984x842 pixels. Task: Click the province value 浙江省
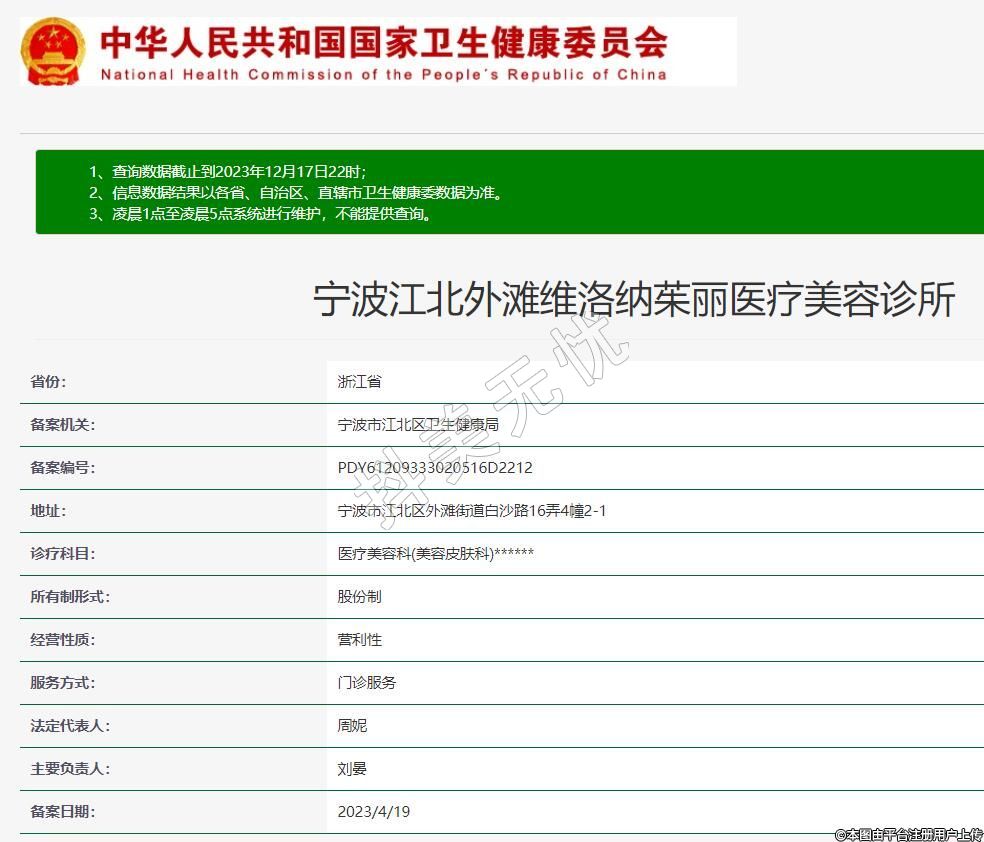(x=359, y=381)
